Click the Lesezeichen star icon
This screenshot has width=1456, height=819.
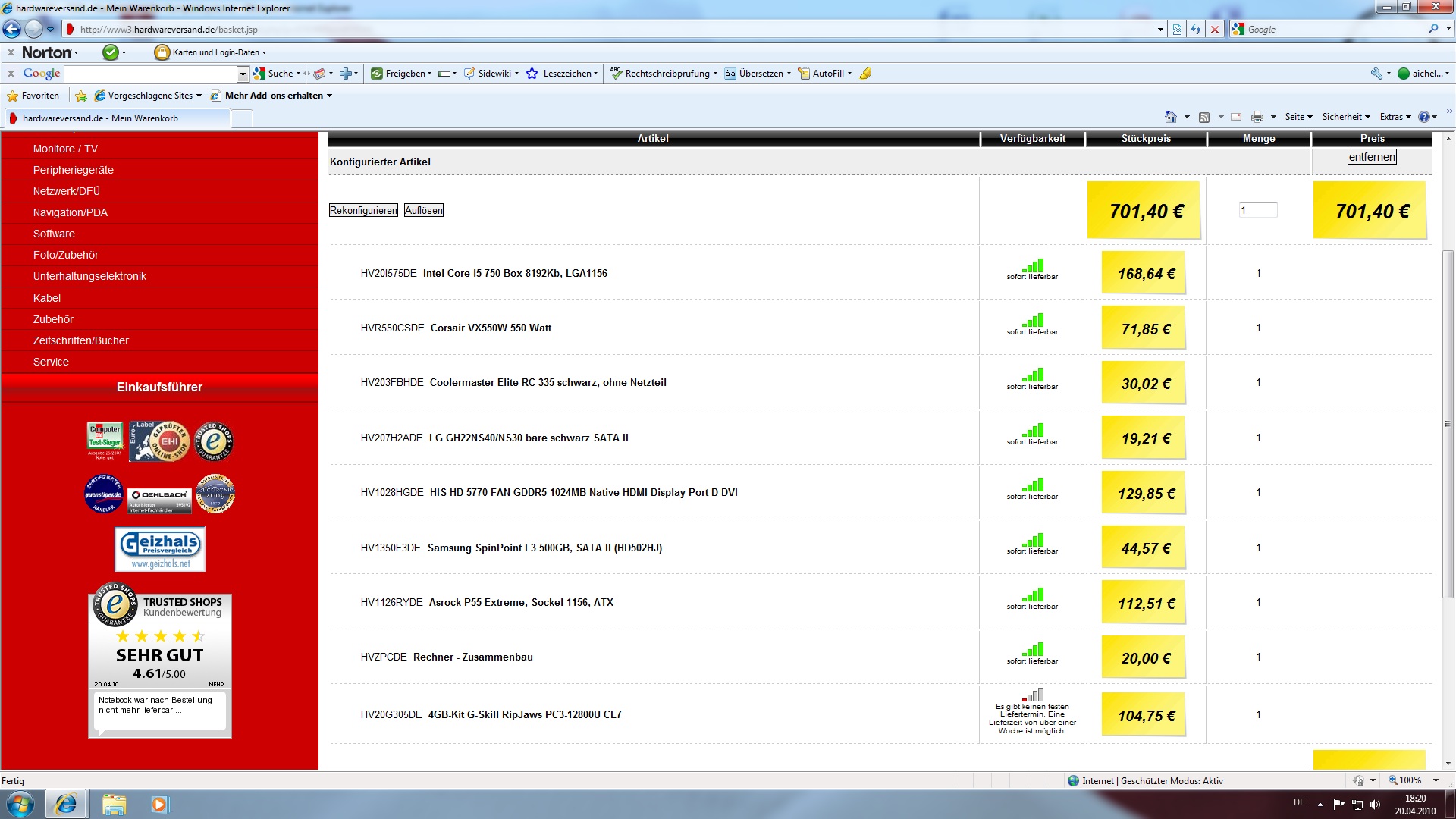coord(532,74)
